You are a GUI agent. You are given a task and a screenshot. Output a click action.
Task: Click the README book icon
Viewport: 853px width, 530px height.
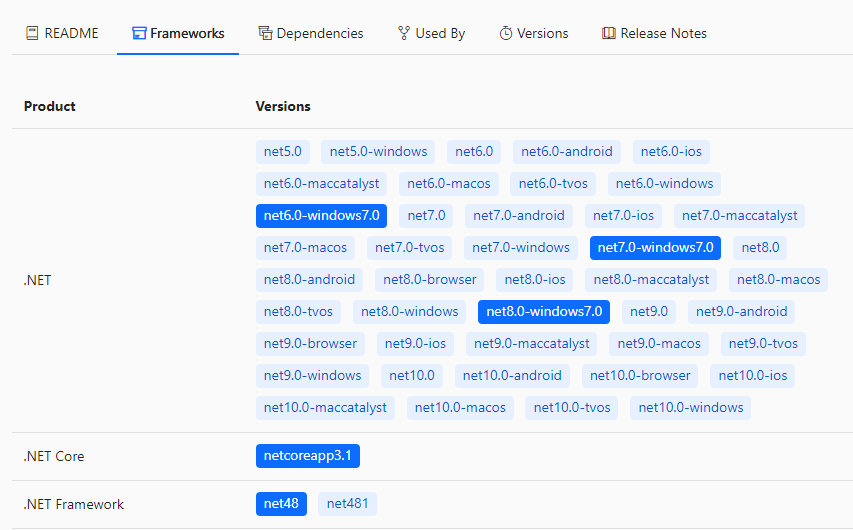tap(32, 33)
